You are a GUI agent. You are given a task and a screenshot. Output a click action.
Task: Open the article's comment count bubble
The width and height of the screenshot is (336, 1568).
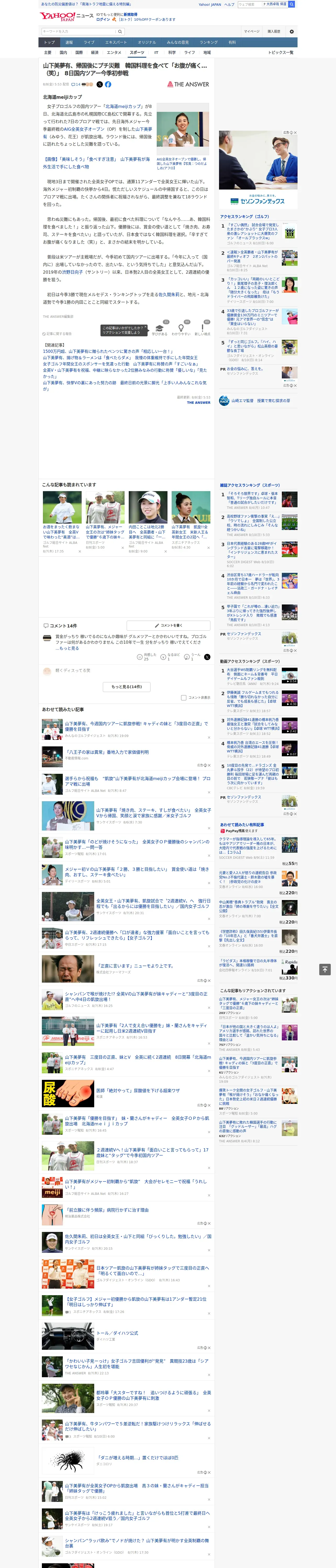(76, 85)
